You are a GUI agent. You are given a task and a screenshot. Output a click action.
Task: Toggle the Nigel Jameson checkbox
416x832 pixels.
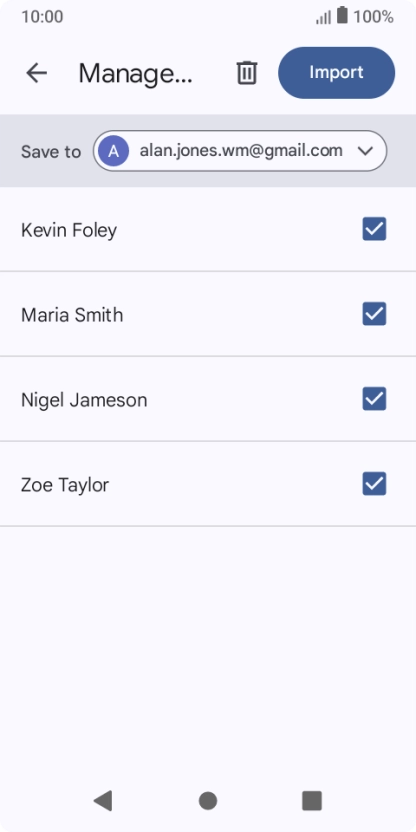click(x=374, y=399)
